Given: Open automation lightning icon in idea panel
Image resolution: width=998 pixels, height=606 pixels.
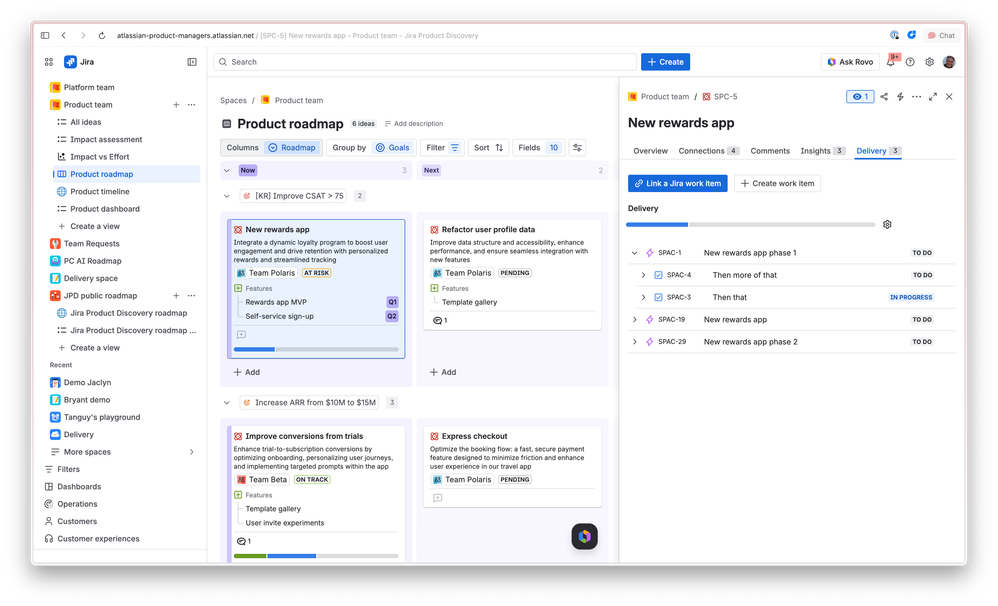Looking at the screenshot, I should click(x=900, y=97).
